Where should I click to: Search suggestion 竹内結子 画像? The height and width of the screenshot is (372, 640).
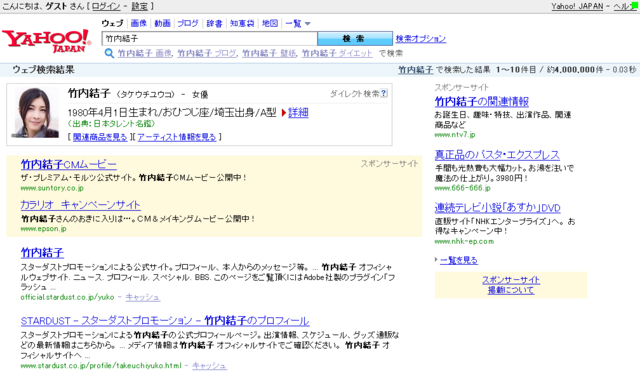[x=144, y=53]
